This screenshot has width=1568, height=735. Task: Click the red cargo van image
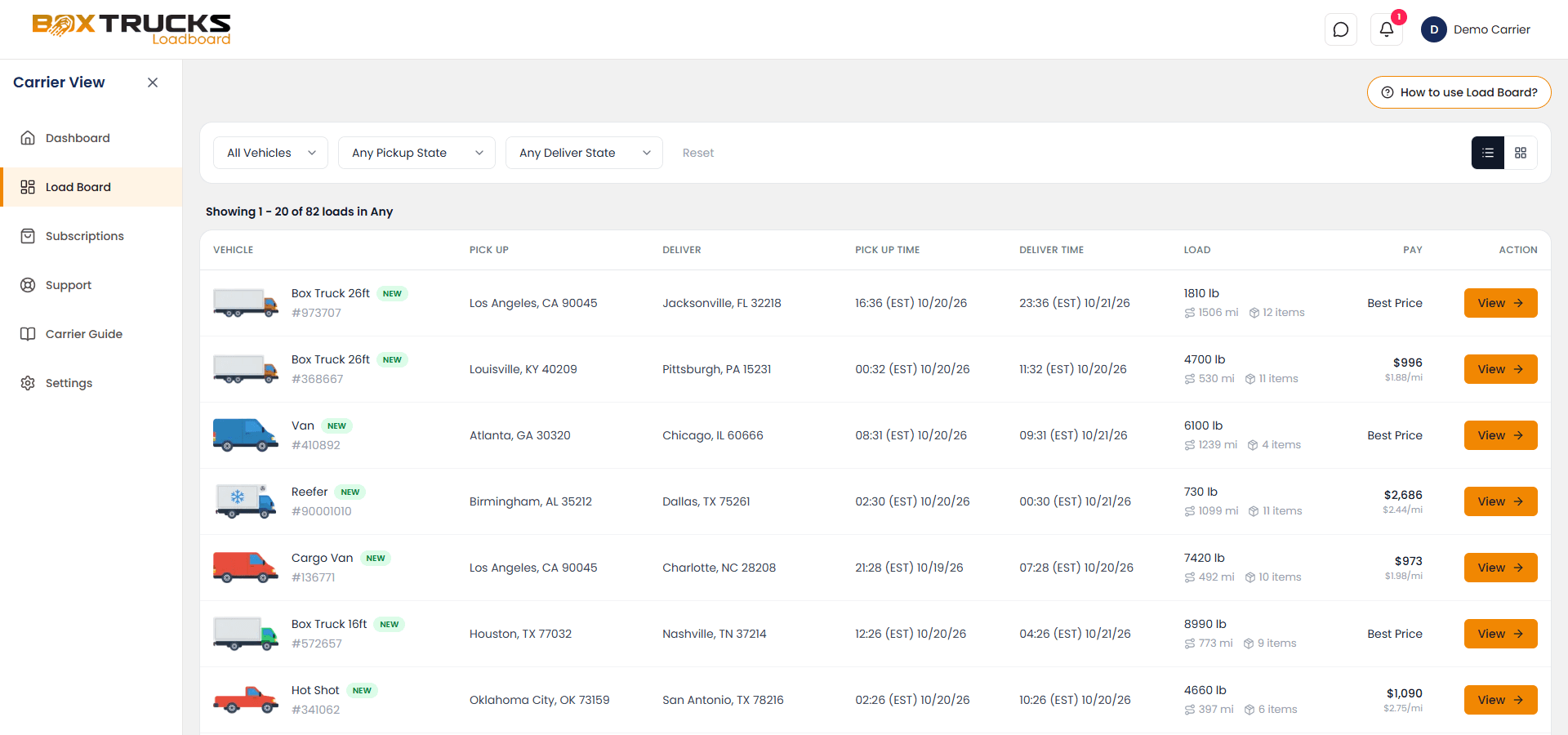pos(246,568)
